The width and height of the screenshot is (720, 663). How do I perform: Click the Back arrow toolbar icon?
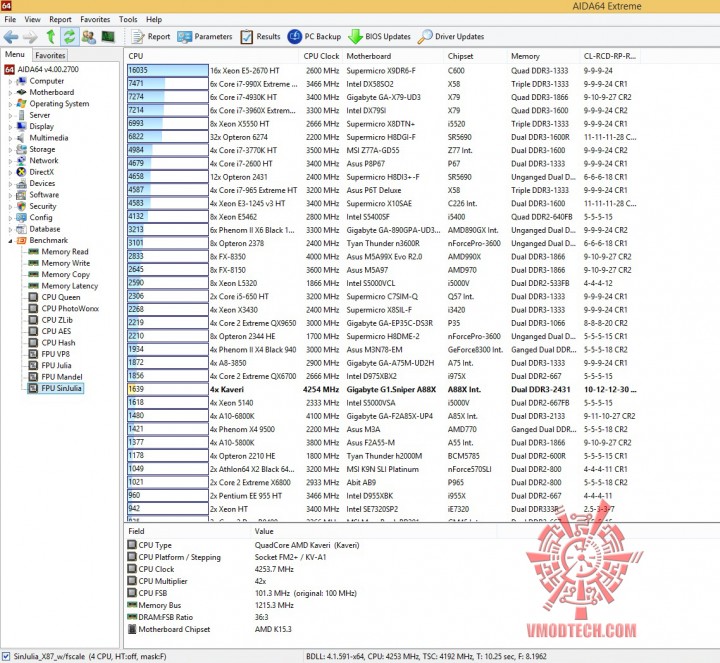click(11, 36)
